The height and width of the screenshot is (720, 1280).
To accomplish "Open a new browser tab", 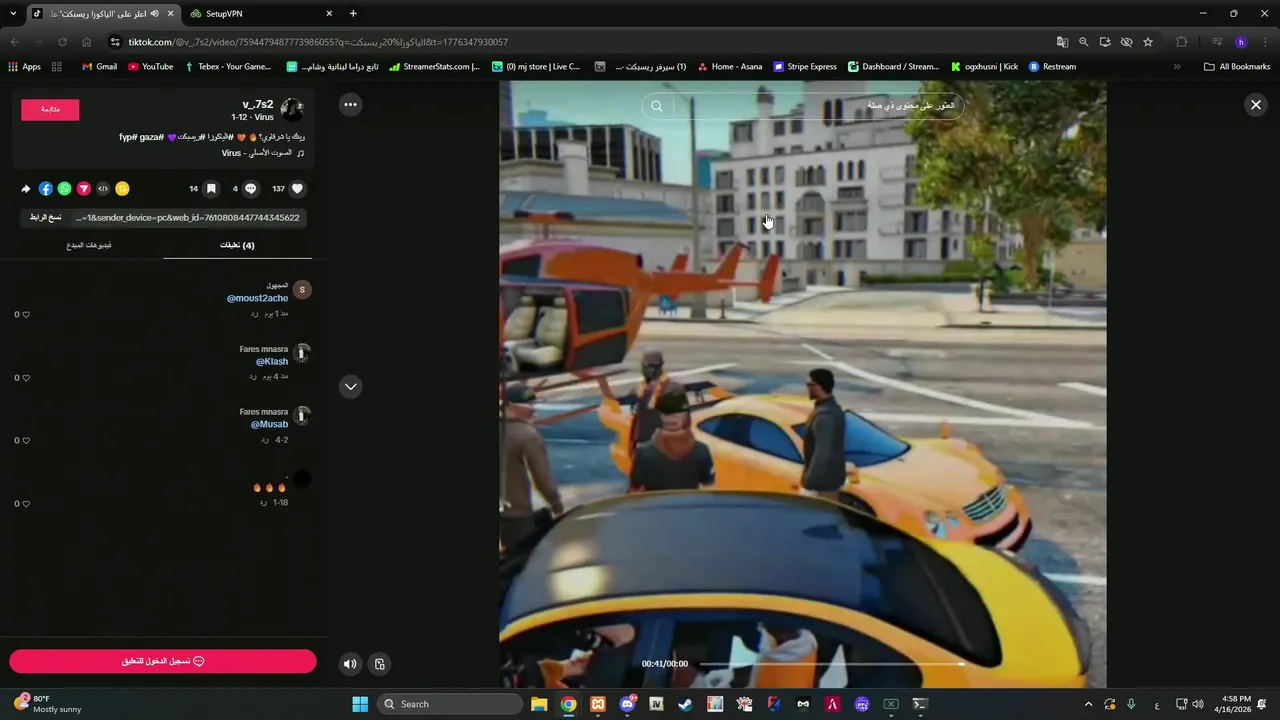I will 353,13.
